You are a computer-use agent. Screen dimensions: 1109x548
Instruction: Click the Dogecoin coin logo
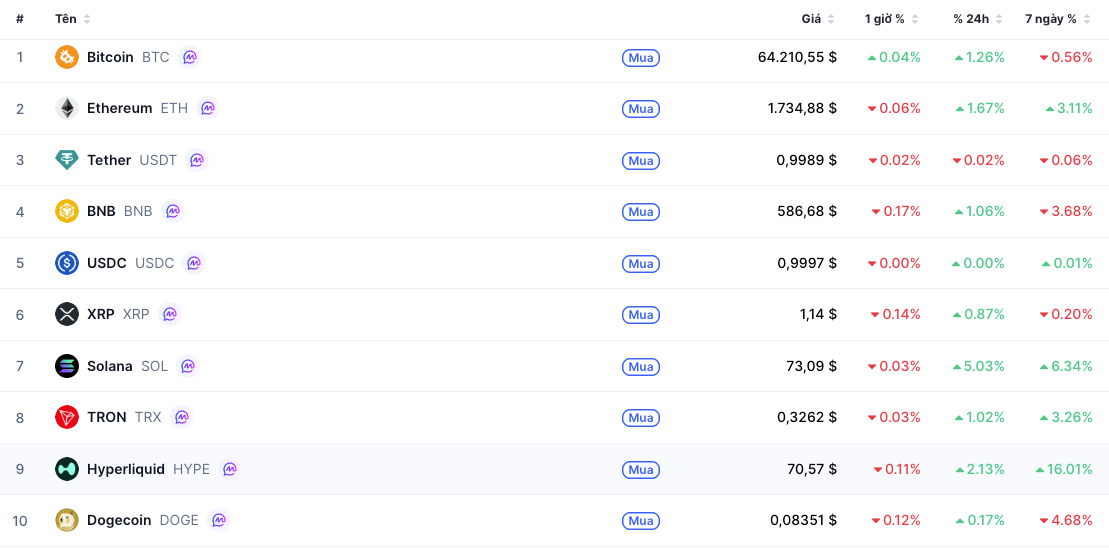tap(66, 520)
